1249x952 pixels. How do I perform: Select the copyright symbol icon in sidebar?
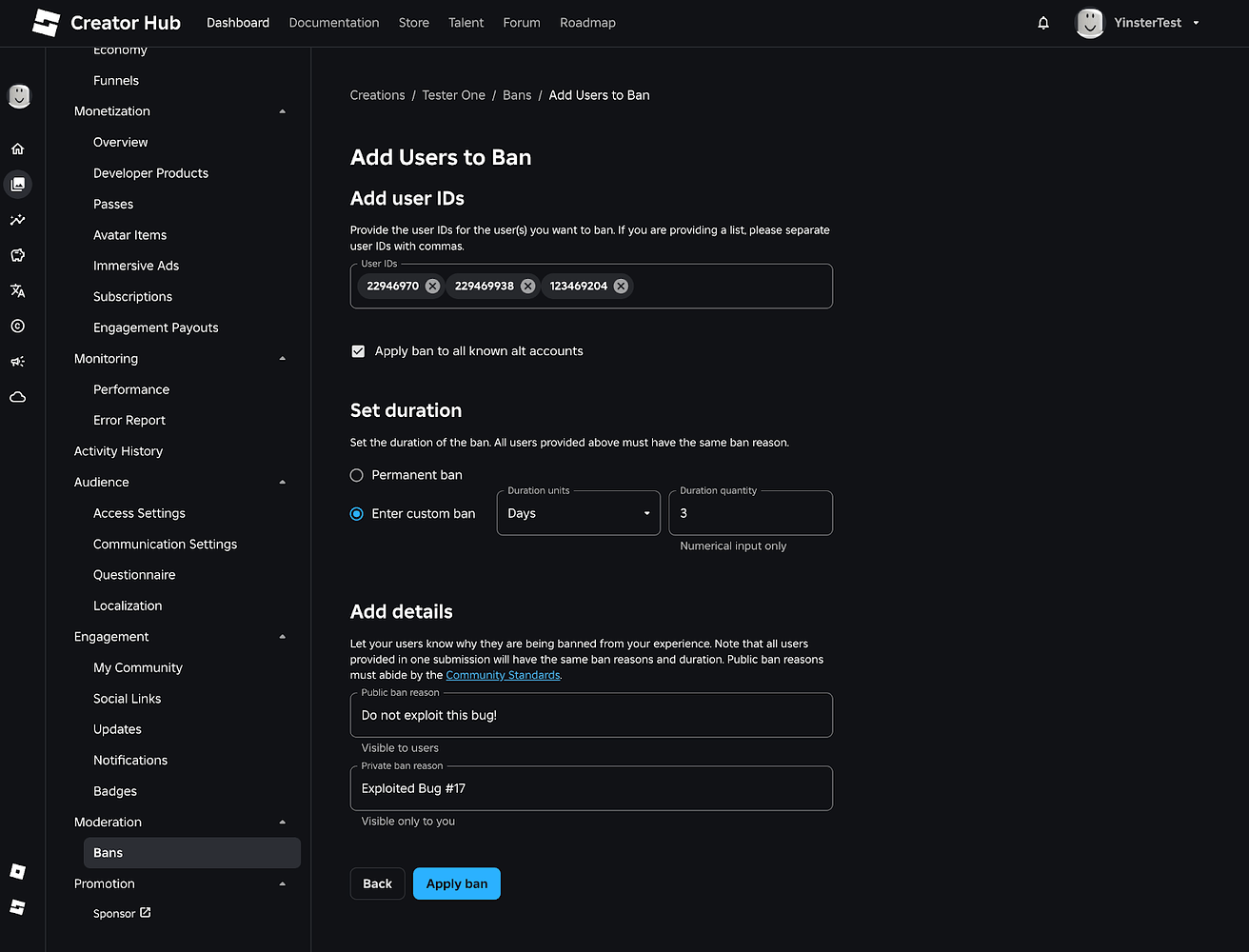(x=19, y=326)
